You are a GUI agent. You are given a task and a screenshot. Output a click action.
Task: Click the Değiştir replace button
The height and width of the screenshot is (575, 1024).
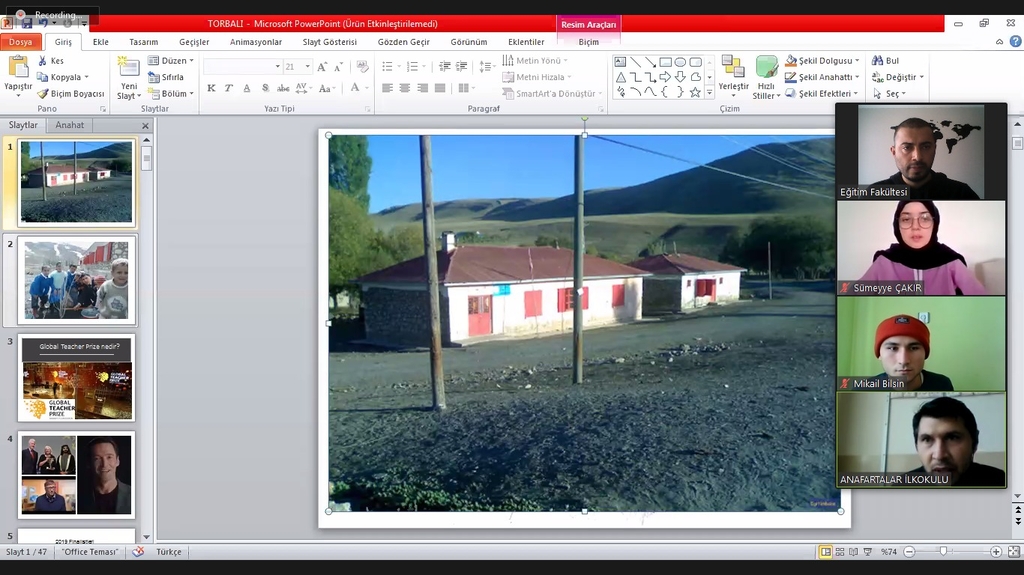(898, 77)
